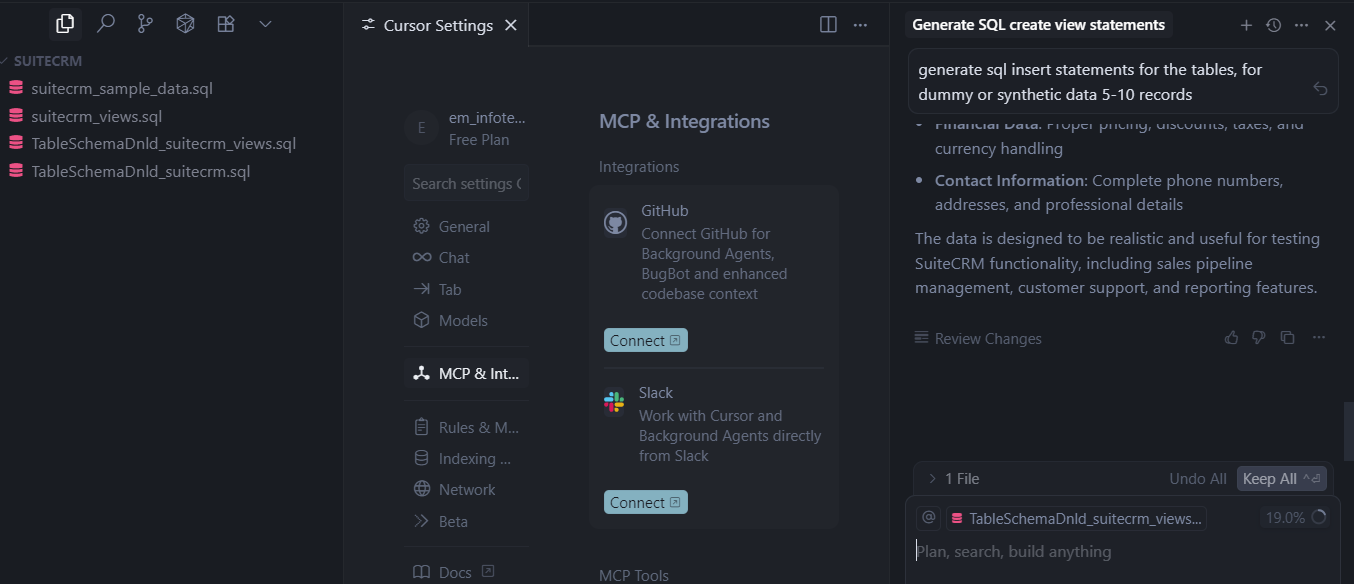This screenshot has height=584, width=1354.
Task: Select MCP & Integrations settings section
Action: (x=467, y=373)
